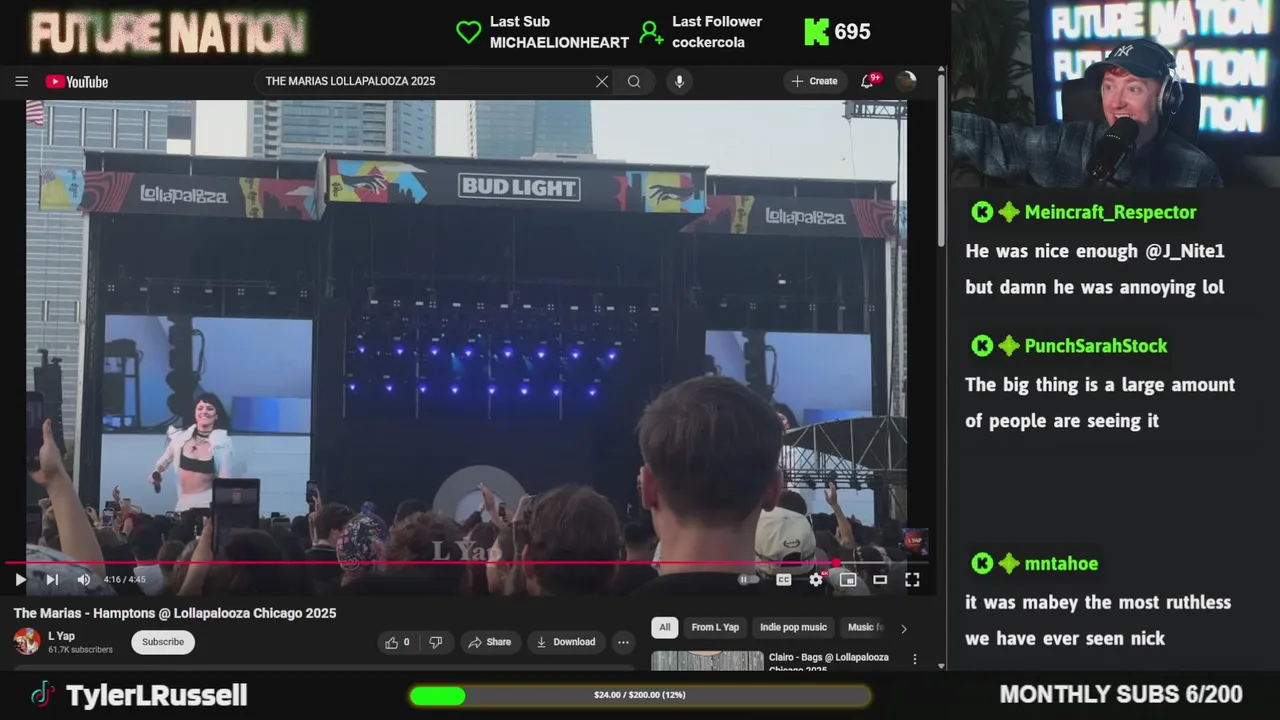Switch to theater mode
This screenshot has height=720, width=1280.
coord(880,579)
